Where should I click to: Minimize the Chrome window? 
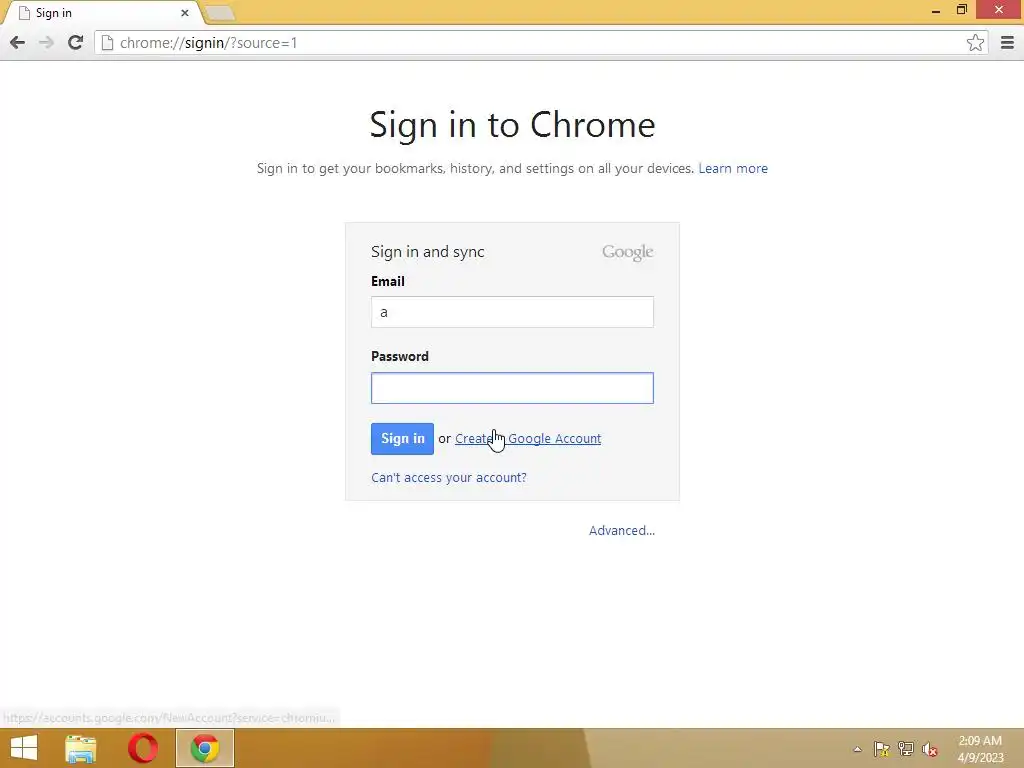coord(935,10)
